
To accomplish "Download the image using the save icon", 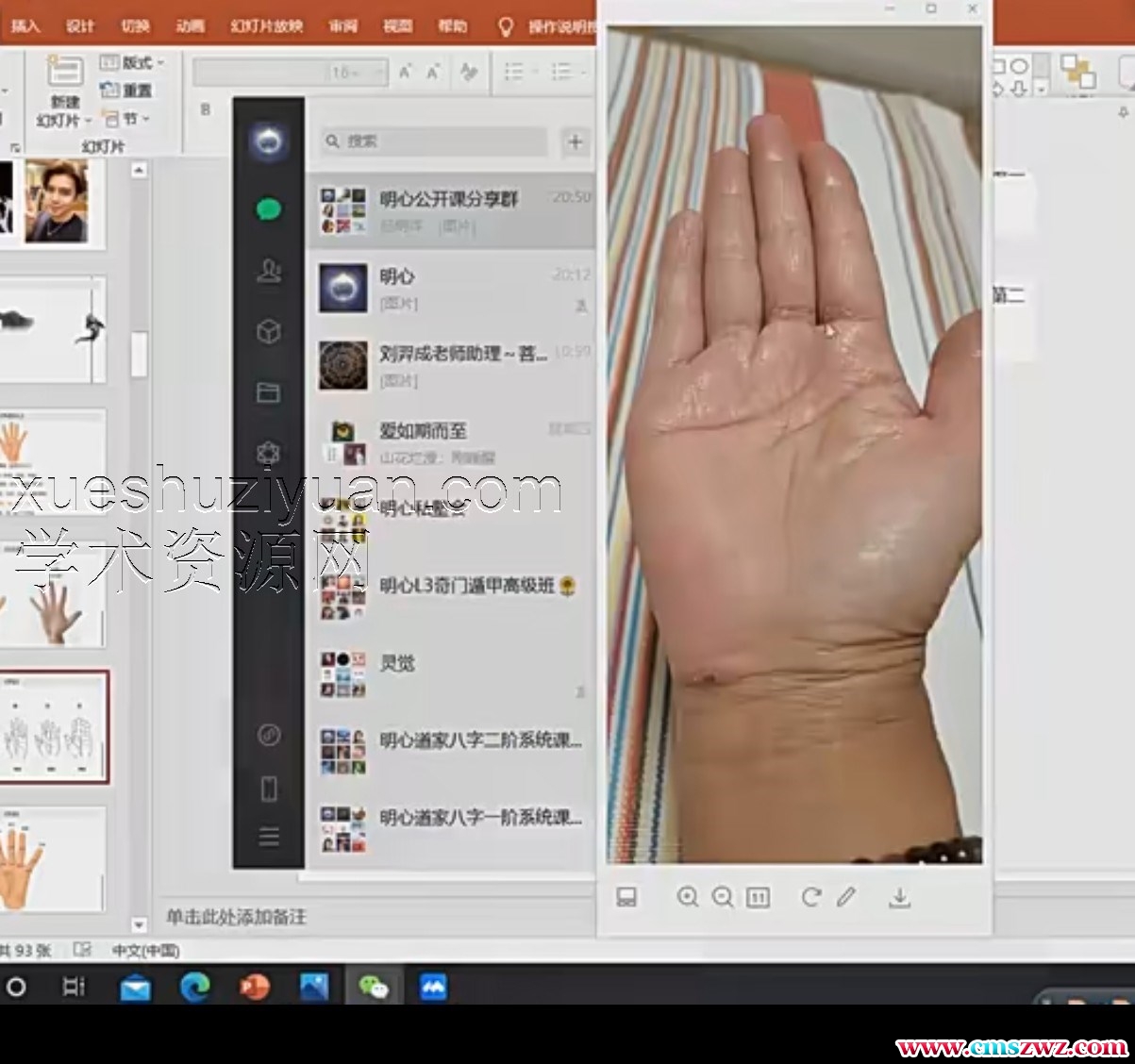I will 900,897.
